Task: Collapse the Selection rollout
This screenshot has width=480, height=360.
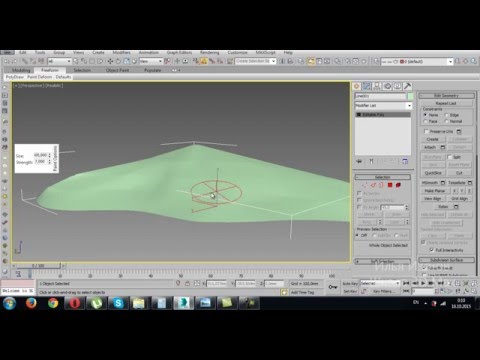Action: point(382,177)
